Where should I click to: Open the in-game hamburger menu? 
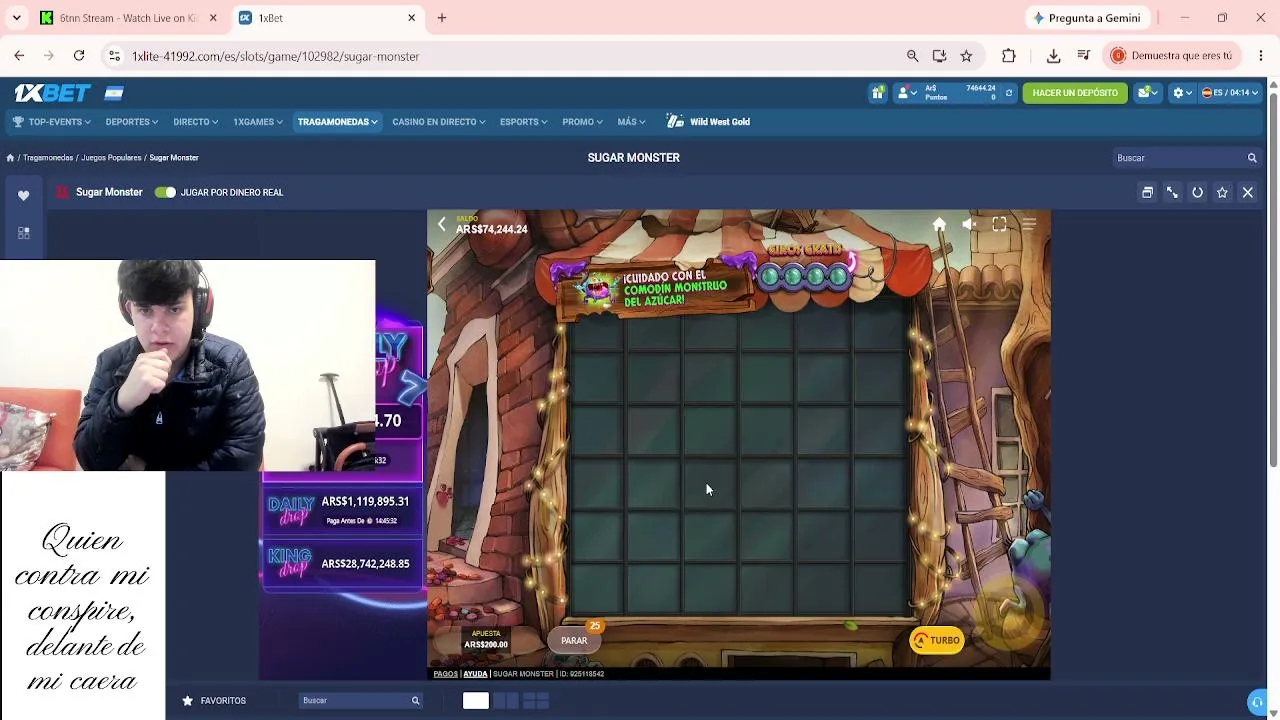pyautogui.click(x=1029, y=225)
